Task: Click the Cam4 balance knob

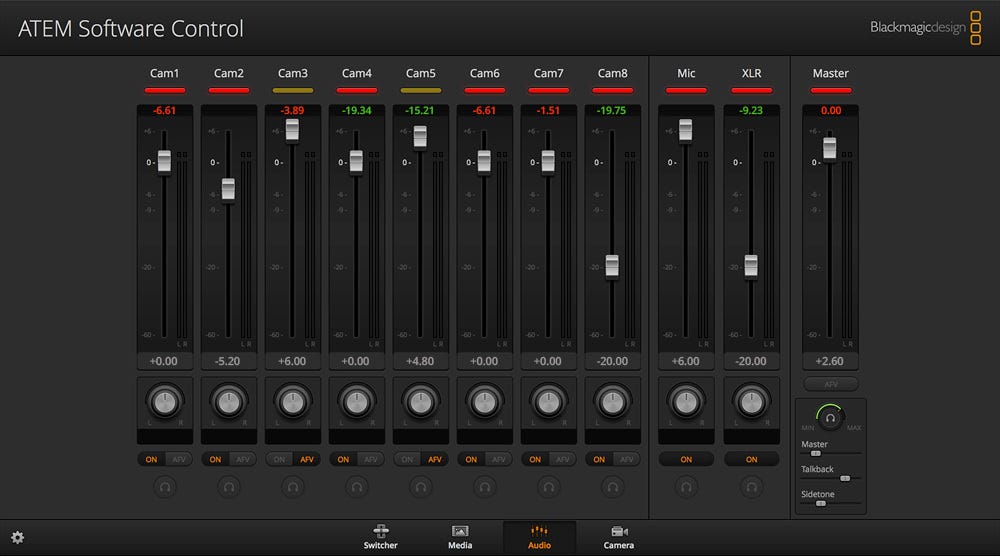Action: point(357,402)
